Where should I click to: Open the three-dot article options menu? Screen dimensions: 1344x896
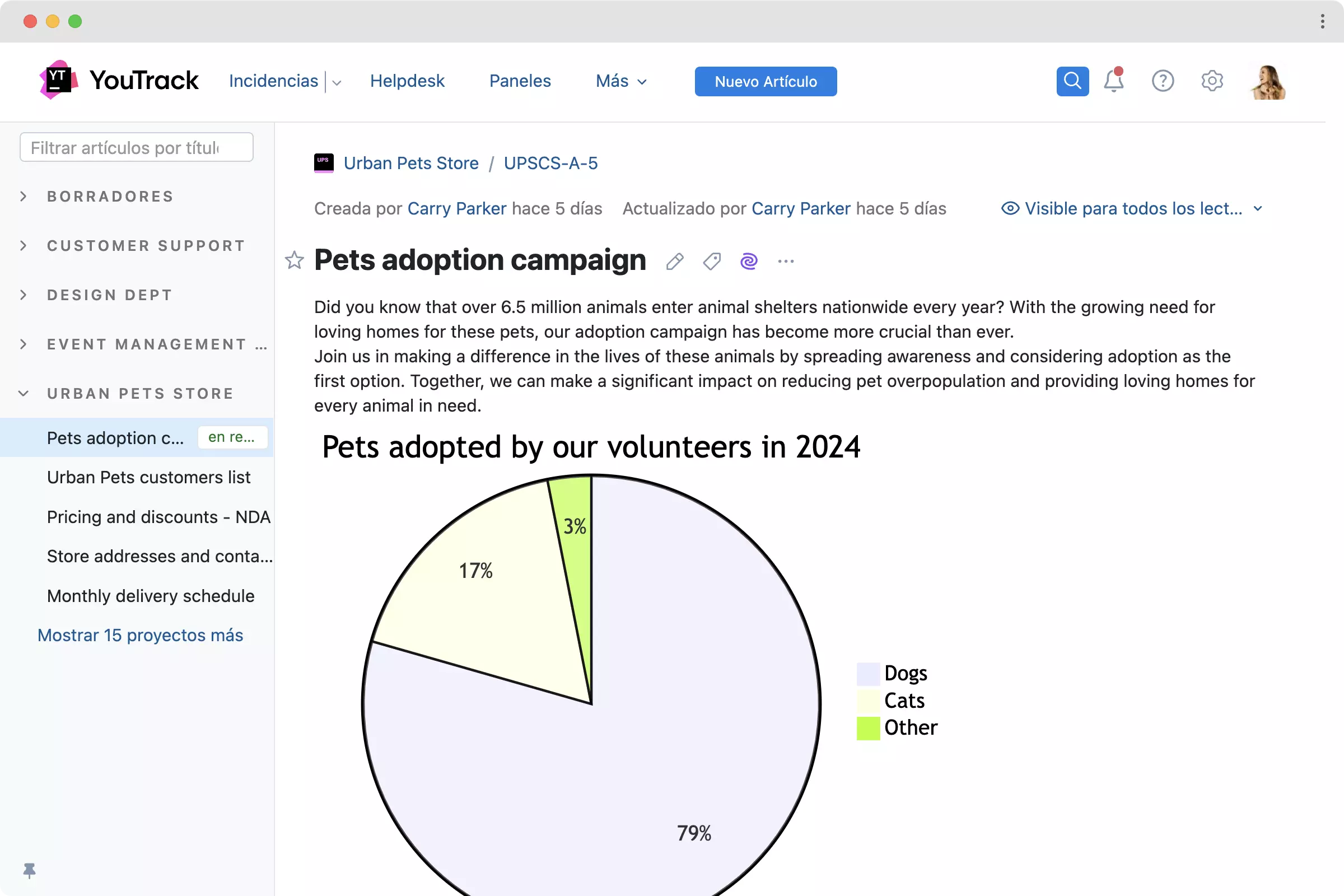tap(786, 262)
